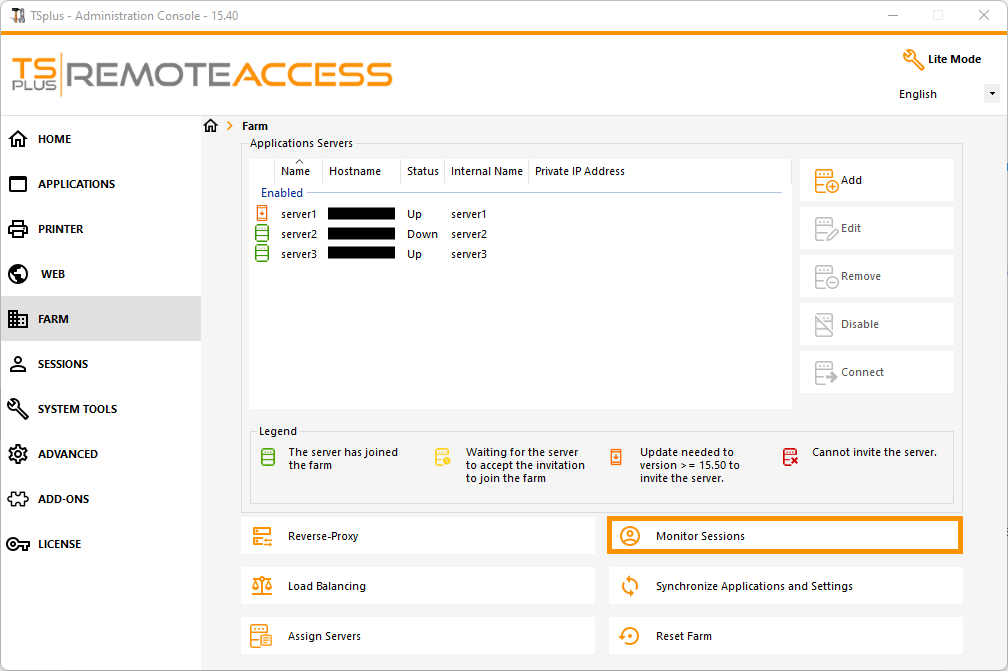Open the PRINTER section
Viewport: 1008px width, 671px height.
(x=101, y=229)
